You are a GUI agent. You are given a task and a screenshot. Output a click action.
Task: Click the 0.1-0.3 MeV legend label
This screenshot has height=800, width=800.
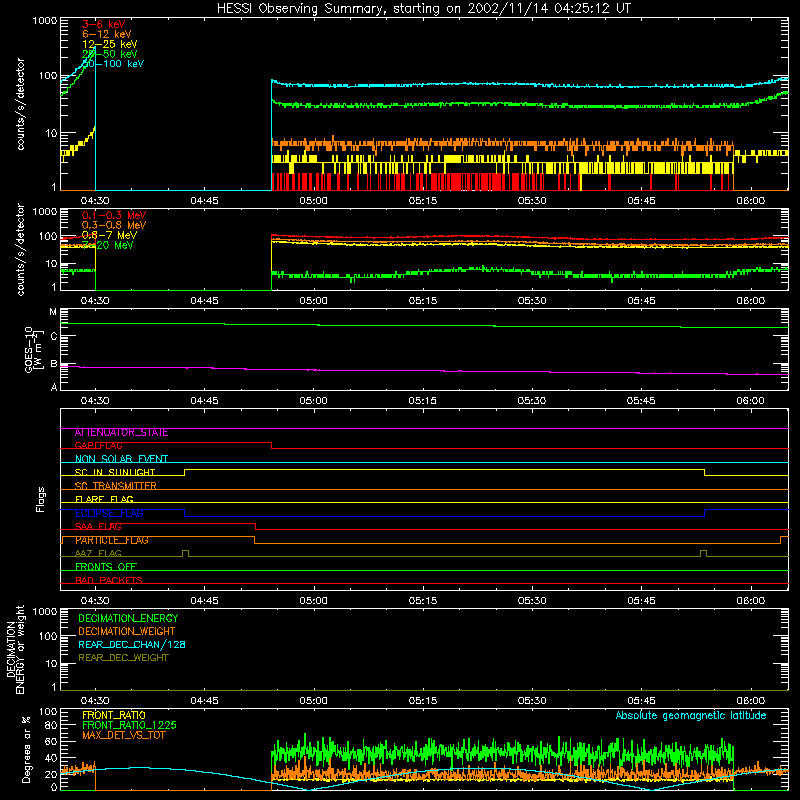114,215
